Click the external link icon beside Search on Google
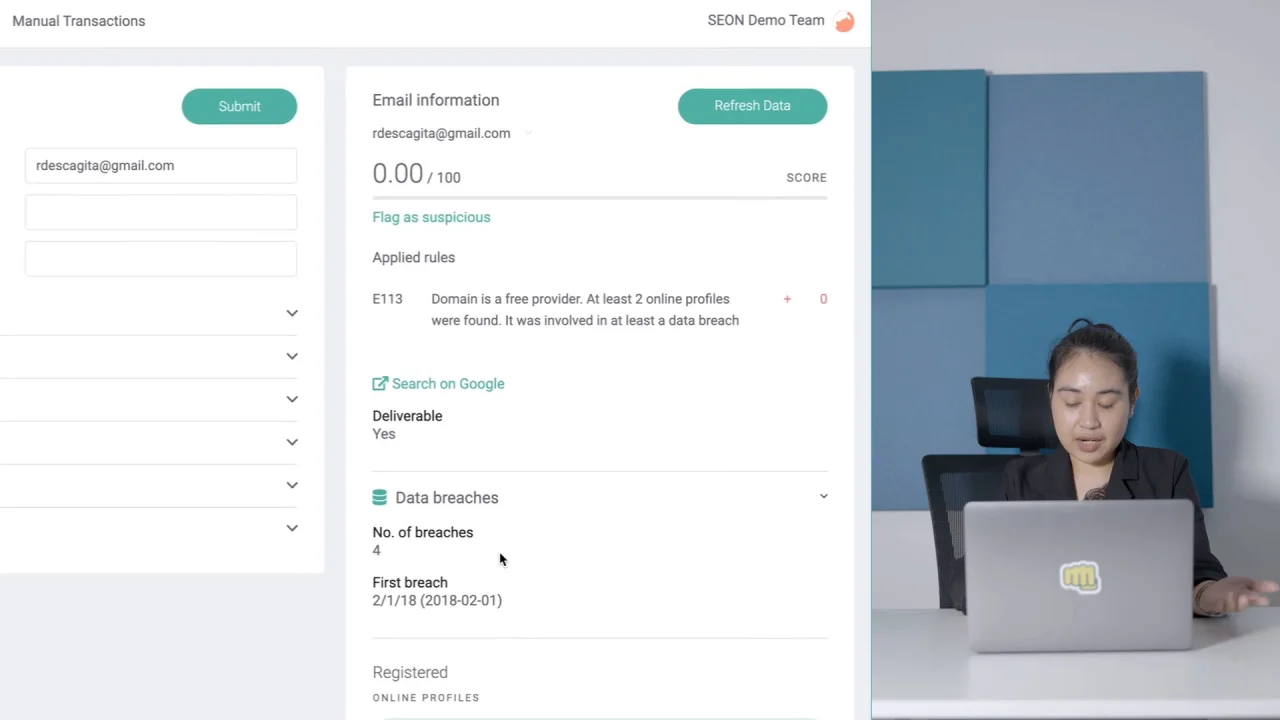1280x720 pixels. (380, 383)
